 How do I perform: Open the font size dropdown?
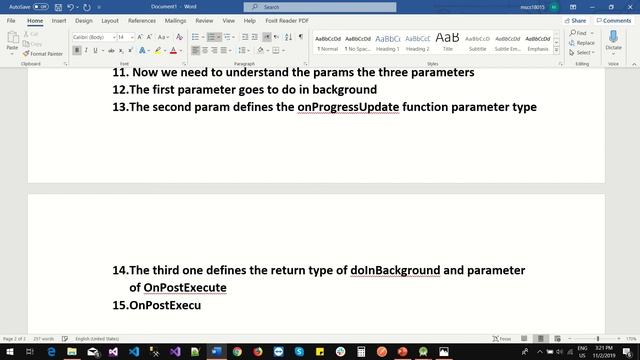pyautogui.click(x=132, y=37)
